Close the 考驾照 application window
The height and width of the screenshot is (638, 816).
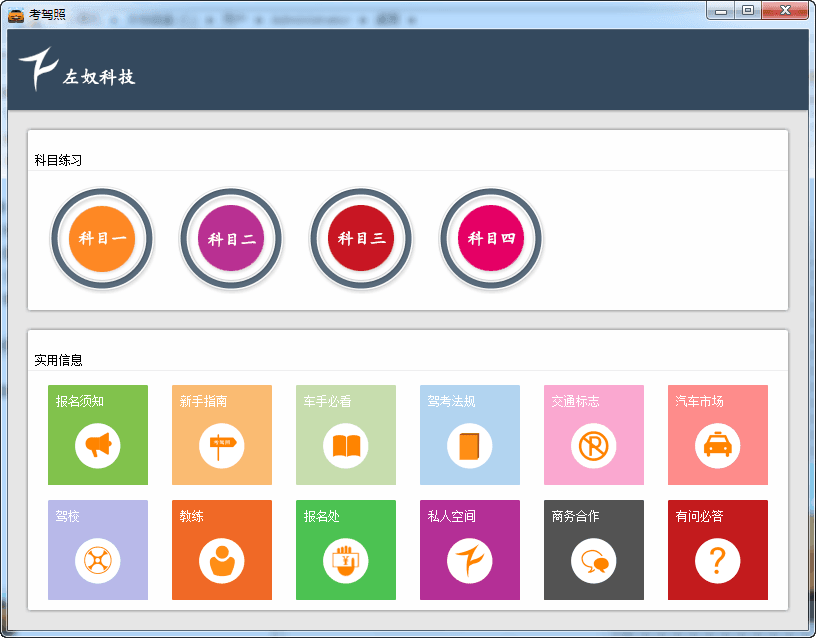(x=784, y=10)
